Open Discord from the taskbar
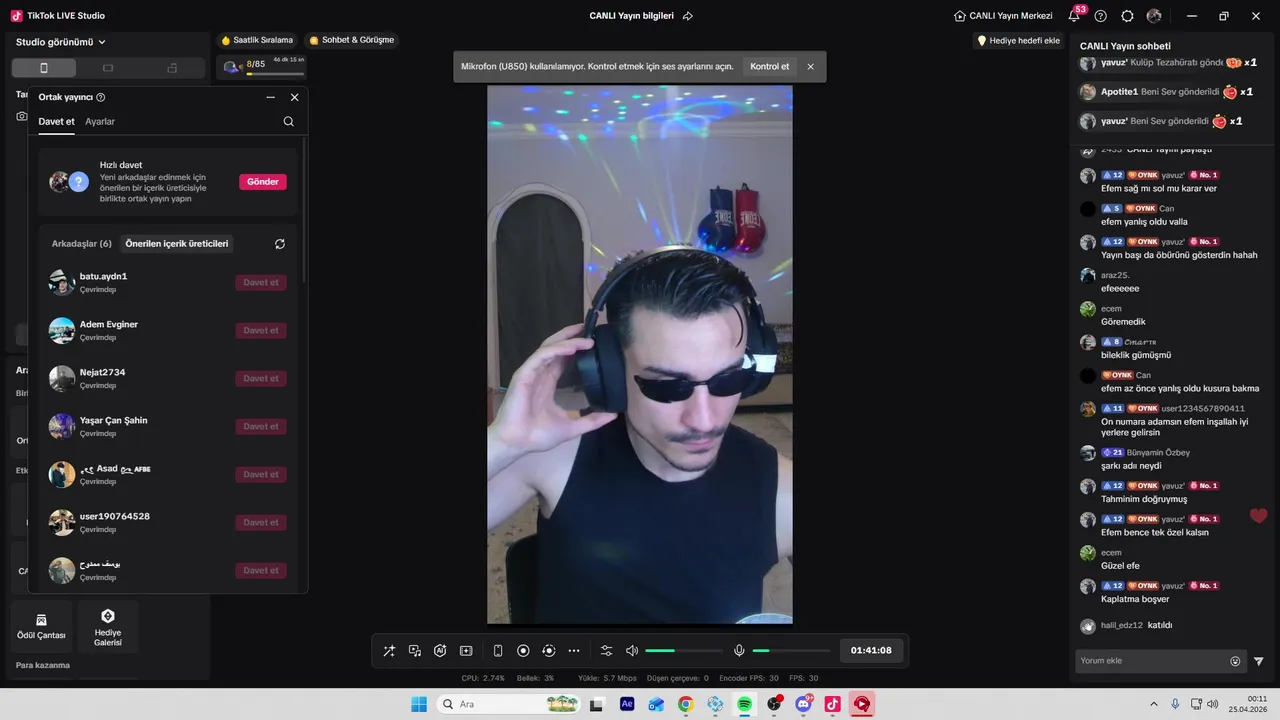1280x720 pixels. tap(803, 704)
